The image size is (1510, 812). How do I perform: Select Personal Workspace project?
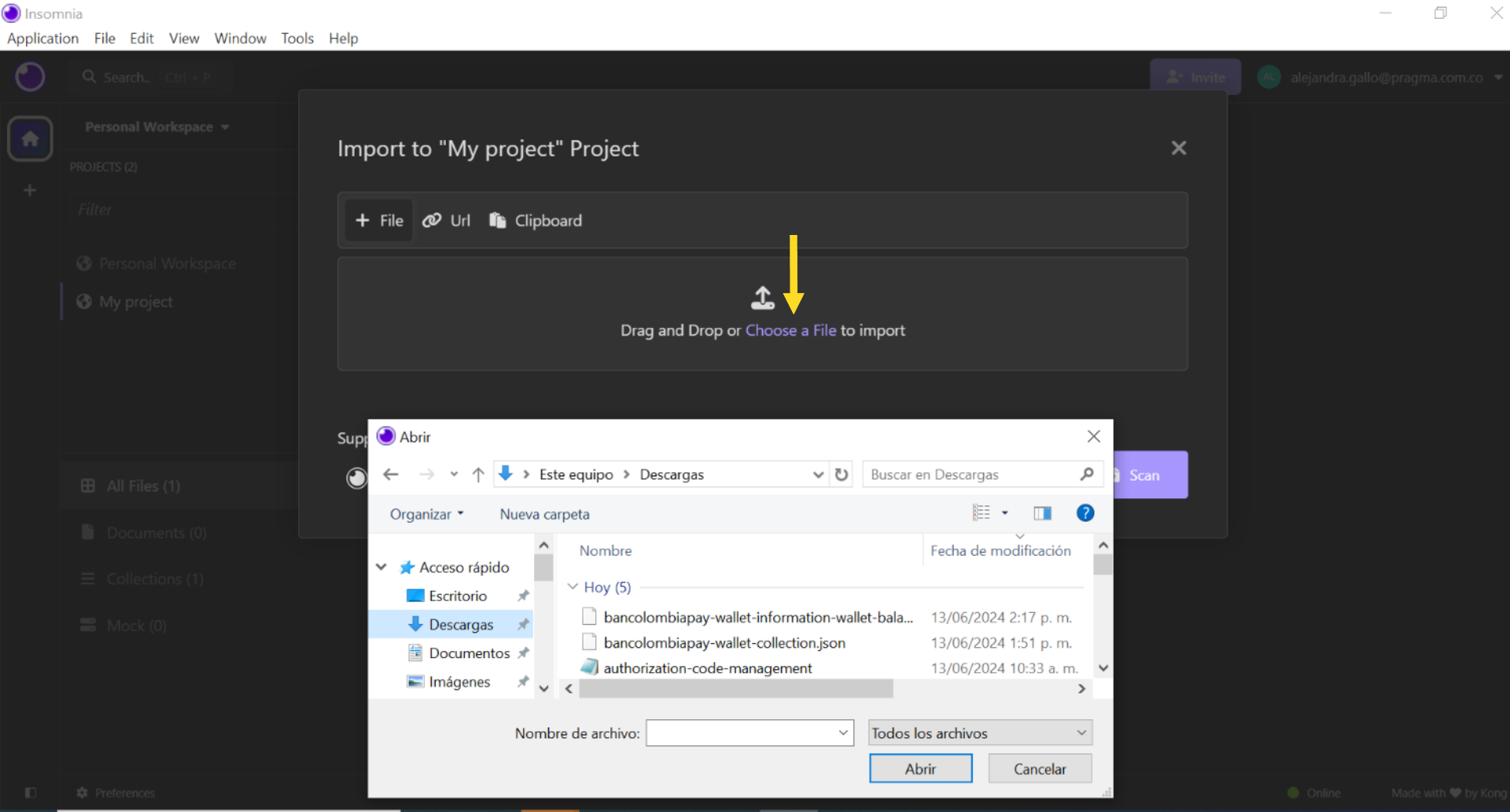click(168, 263)
